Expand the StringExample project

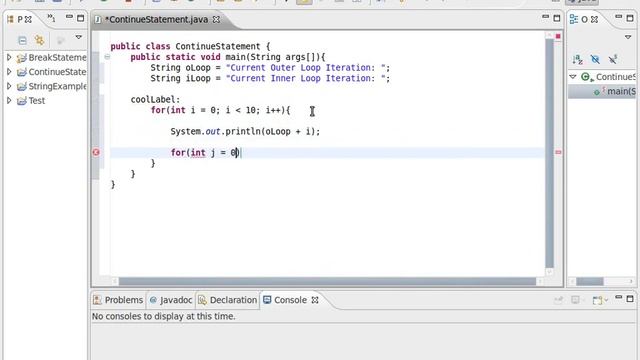point(9,86)
